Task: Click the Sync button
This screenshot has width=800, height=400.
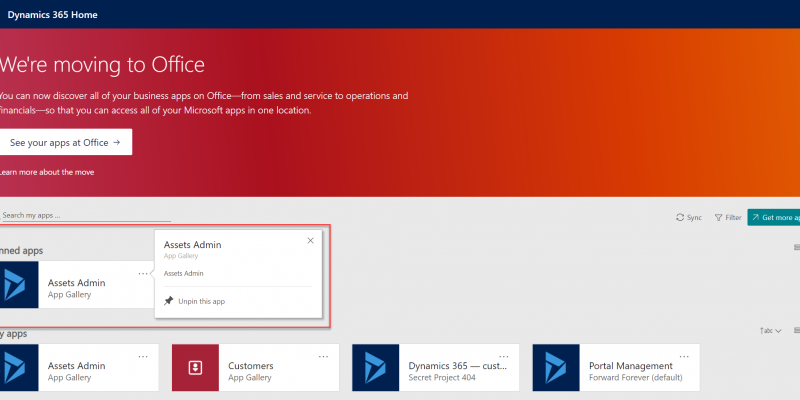Action: [x=689, y=217]
